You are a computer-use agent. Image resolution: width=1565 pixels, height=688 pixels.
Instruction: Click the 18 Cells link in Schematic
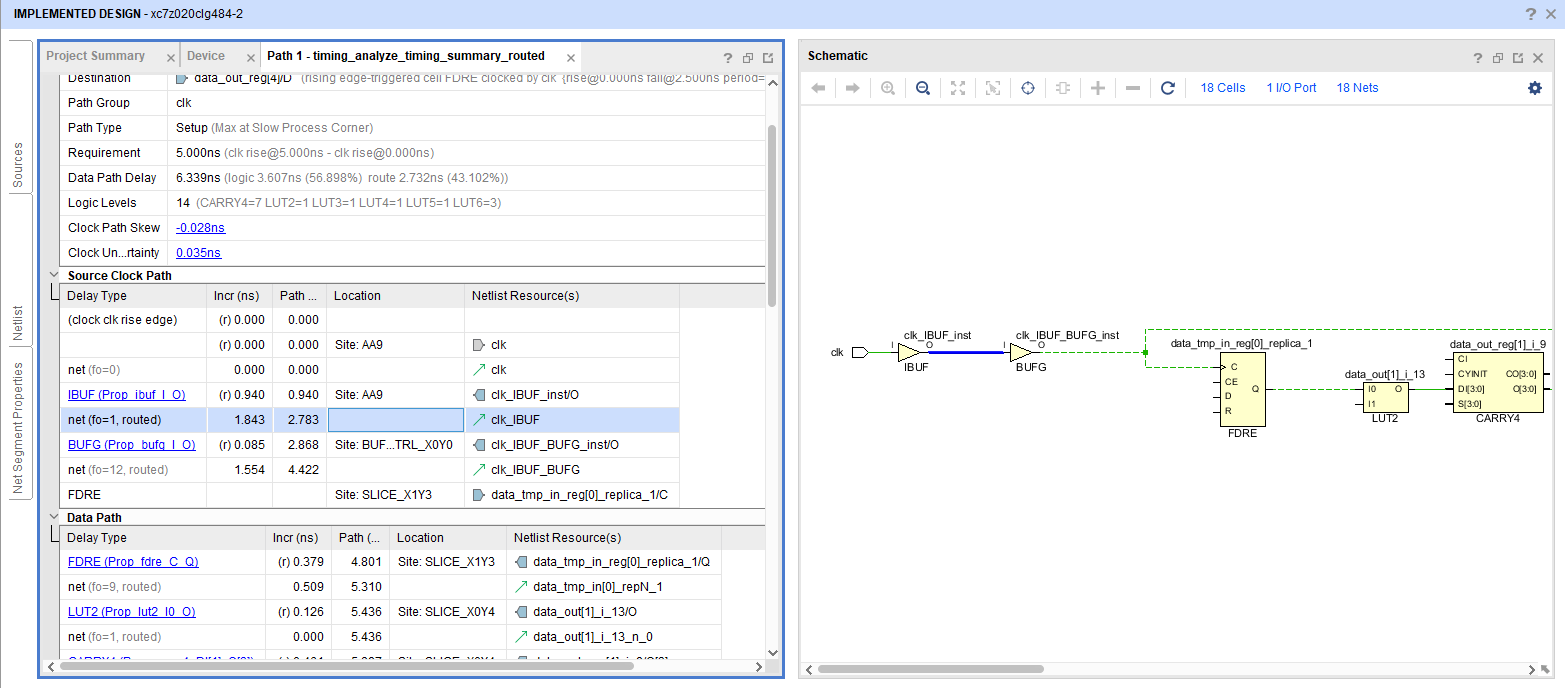(x=1223, y=88)
